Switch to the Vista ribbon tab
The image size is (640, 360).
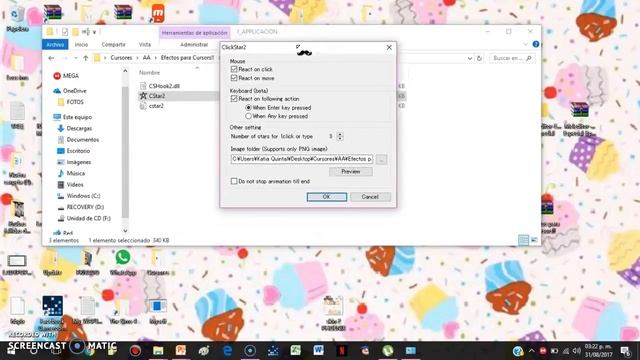145,44
